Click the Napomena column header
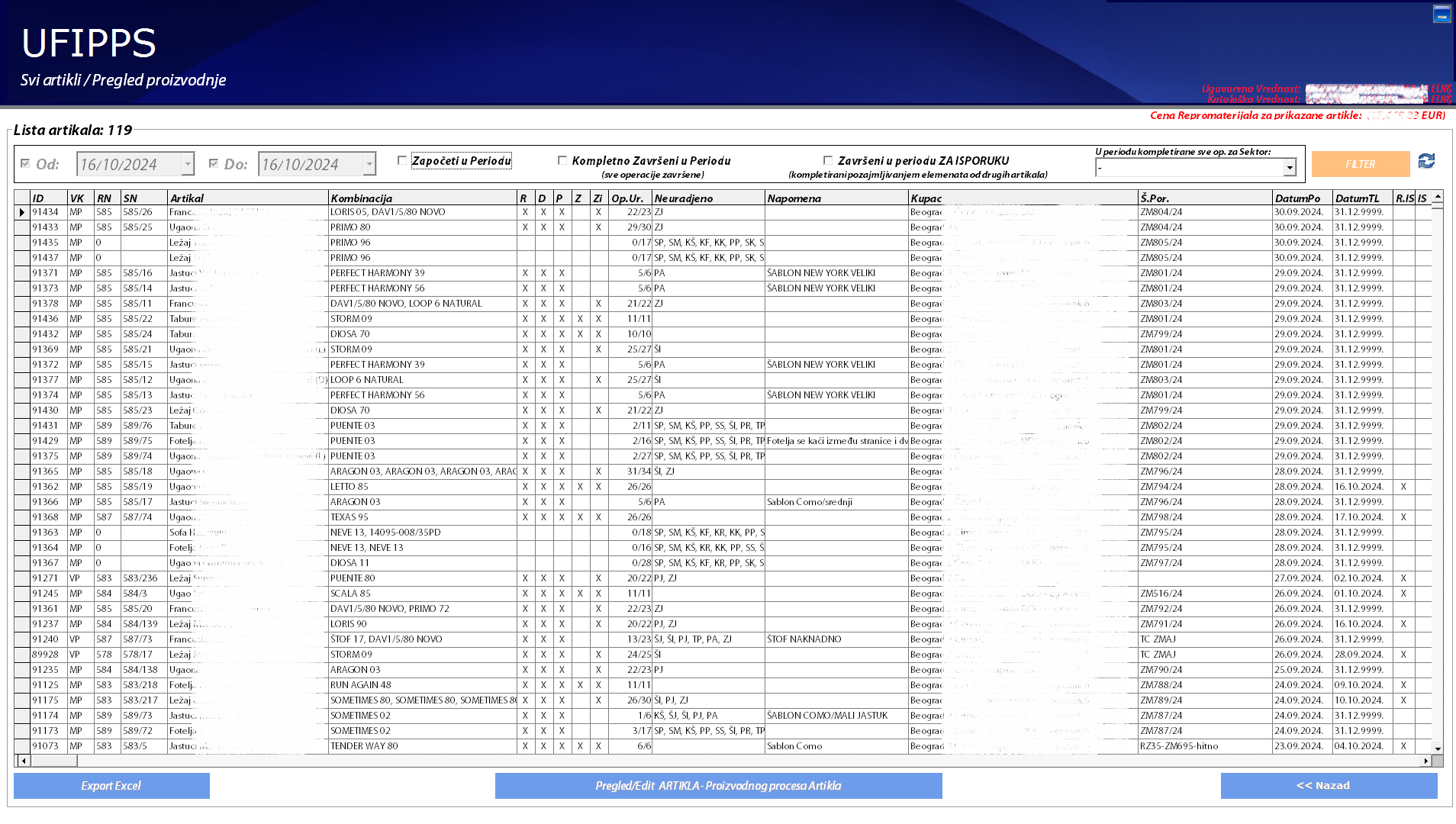1456x824 pixels. point(836,198)
